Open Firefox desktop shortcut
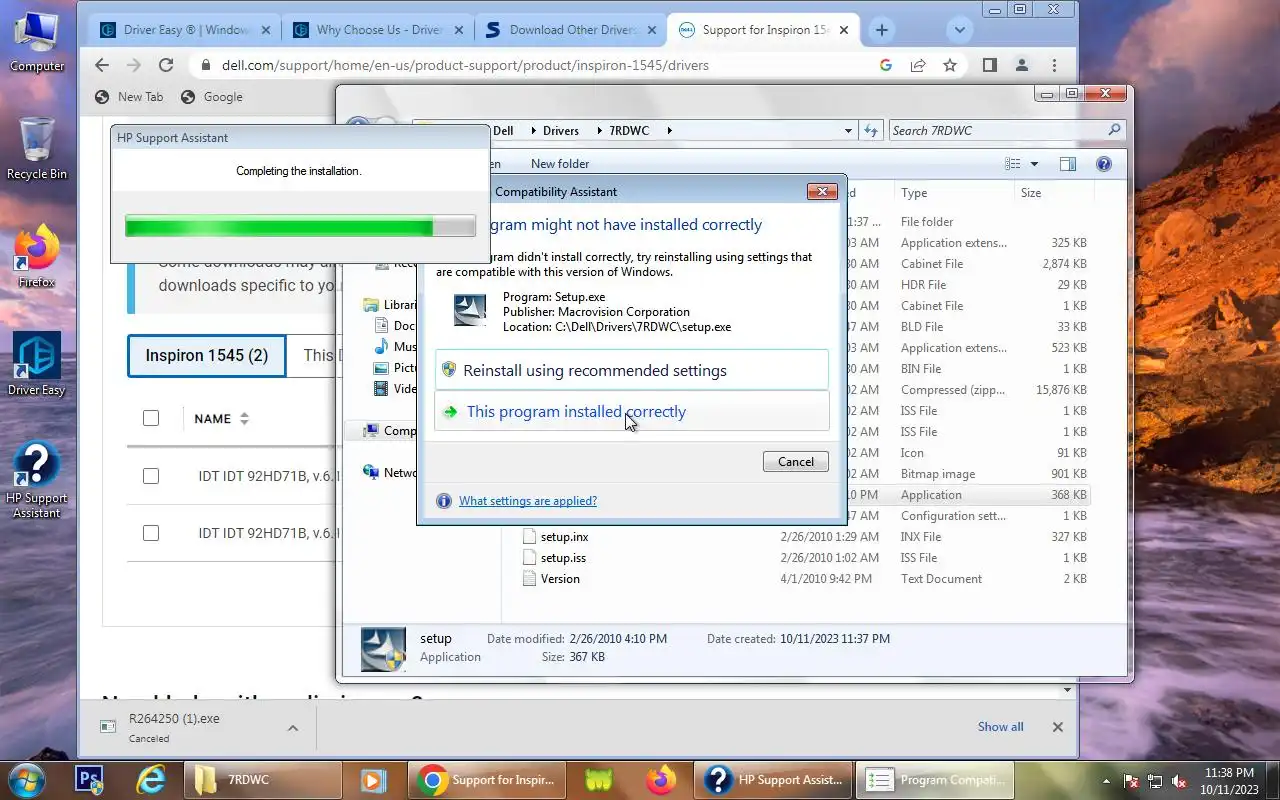The image size is (1280, 800). 37,257
